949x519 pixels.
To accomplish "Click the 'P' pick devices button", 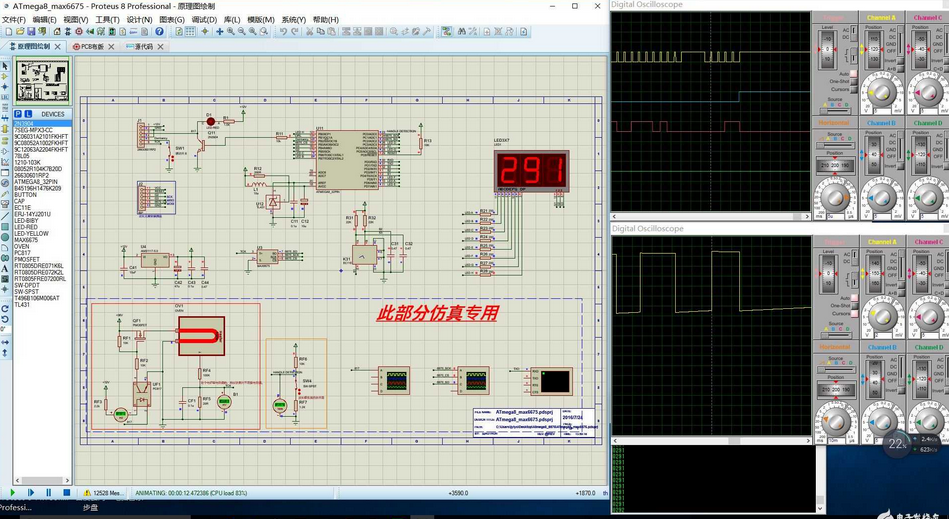I will point(18,114).
